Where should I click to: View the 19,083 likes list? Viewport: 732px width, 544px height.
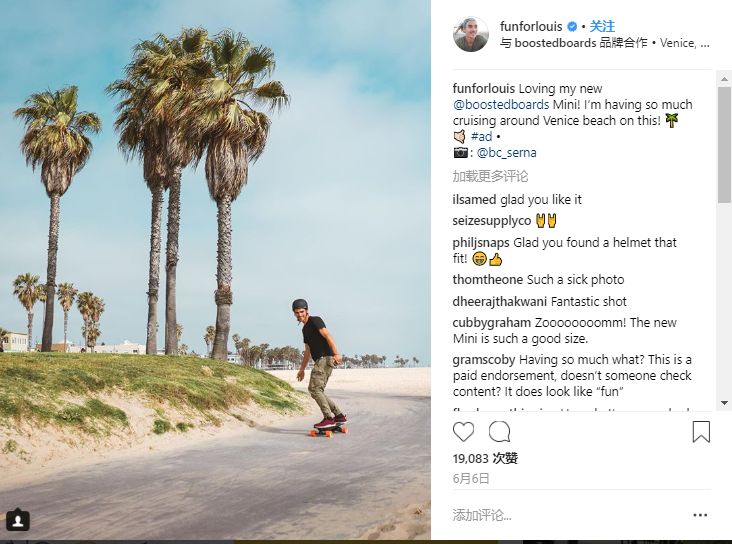coord(485,458)
